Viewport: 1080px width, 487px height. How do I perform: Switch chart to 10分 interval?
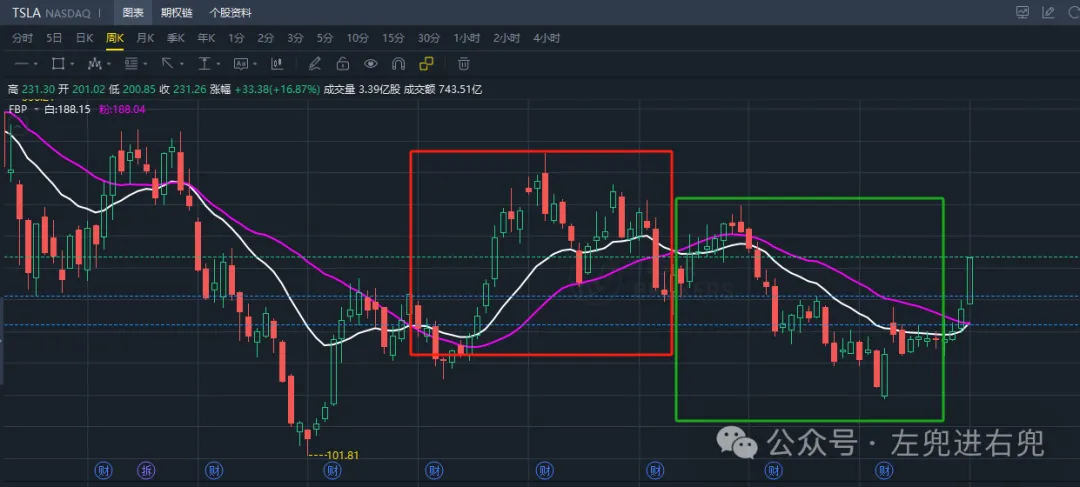[x=357, y=38]
